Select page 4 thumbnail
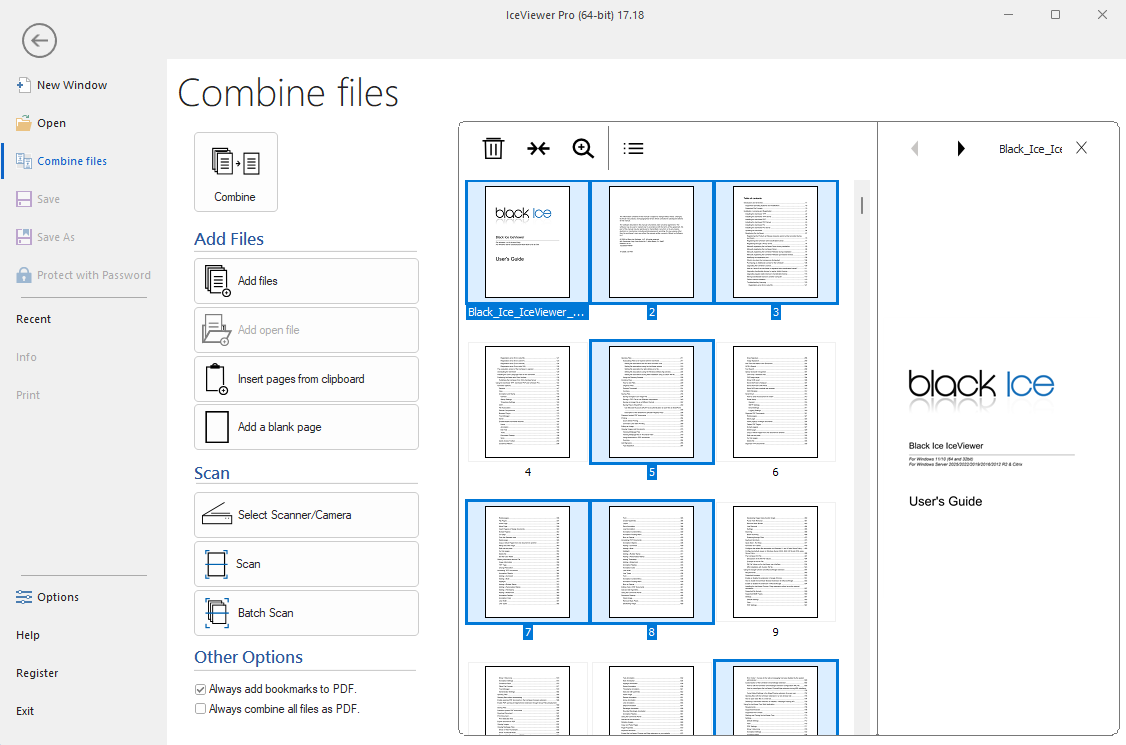The width and height of the screenshot is (1126, 745). (x=527, y=402)
